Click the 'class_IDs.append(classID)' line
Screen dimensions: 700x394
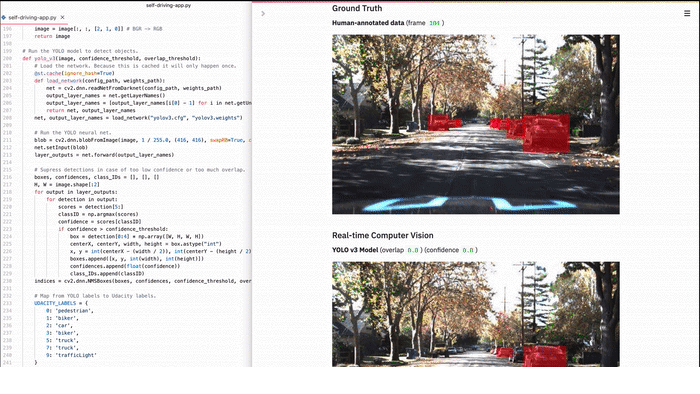107,274
